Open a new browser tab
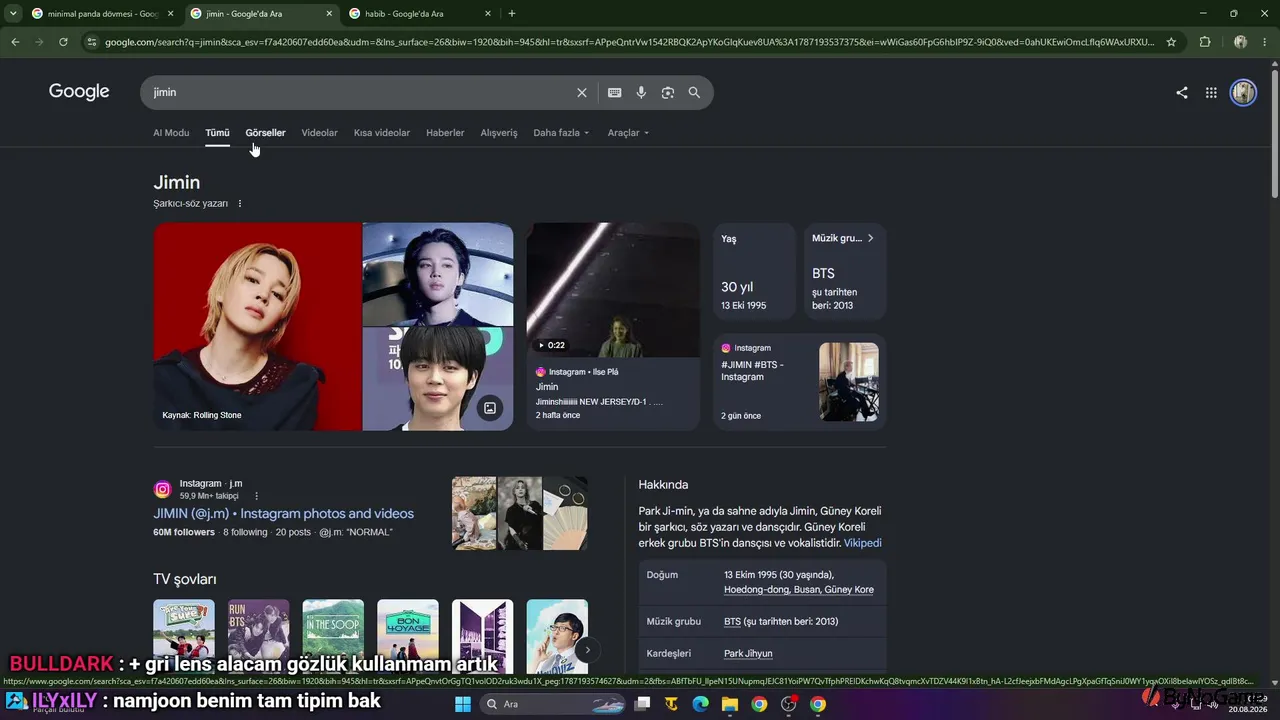 [512, 13]
